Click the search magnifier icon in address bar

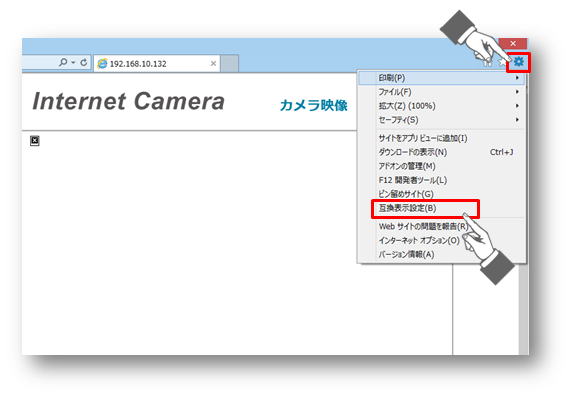click(x=63, y=62)
